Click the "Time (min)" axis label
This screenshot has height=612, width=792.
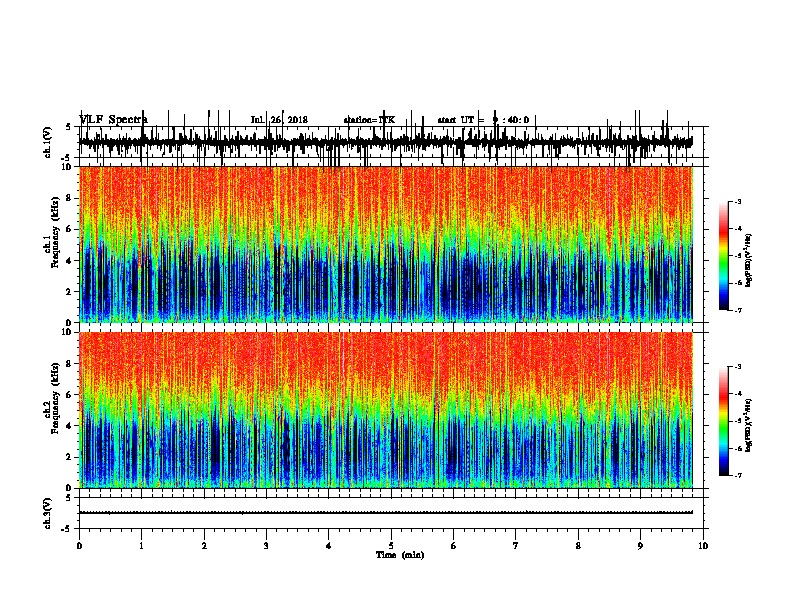coord(400,554)
